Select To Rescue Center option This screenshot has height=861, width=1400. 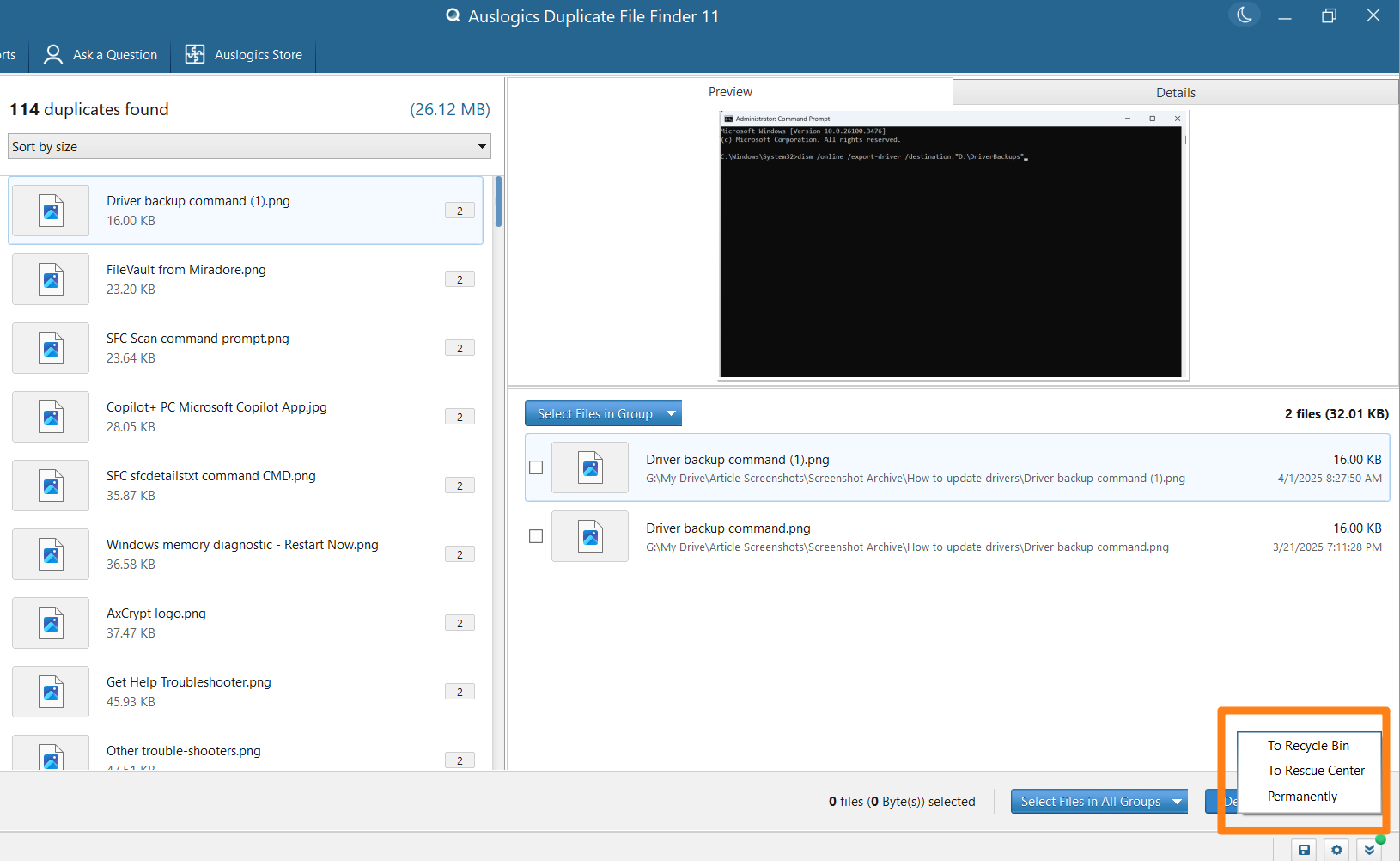coord(1316,771)
